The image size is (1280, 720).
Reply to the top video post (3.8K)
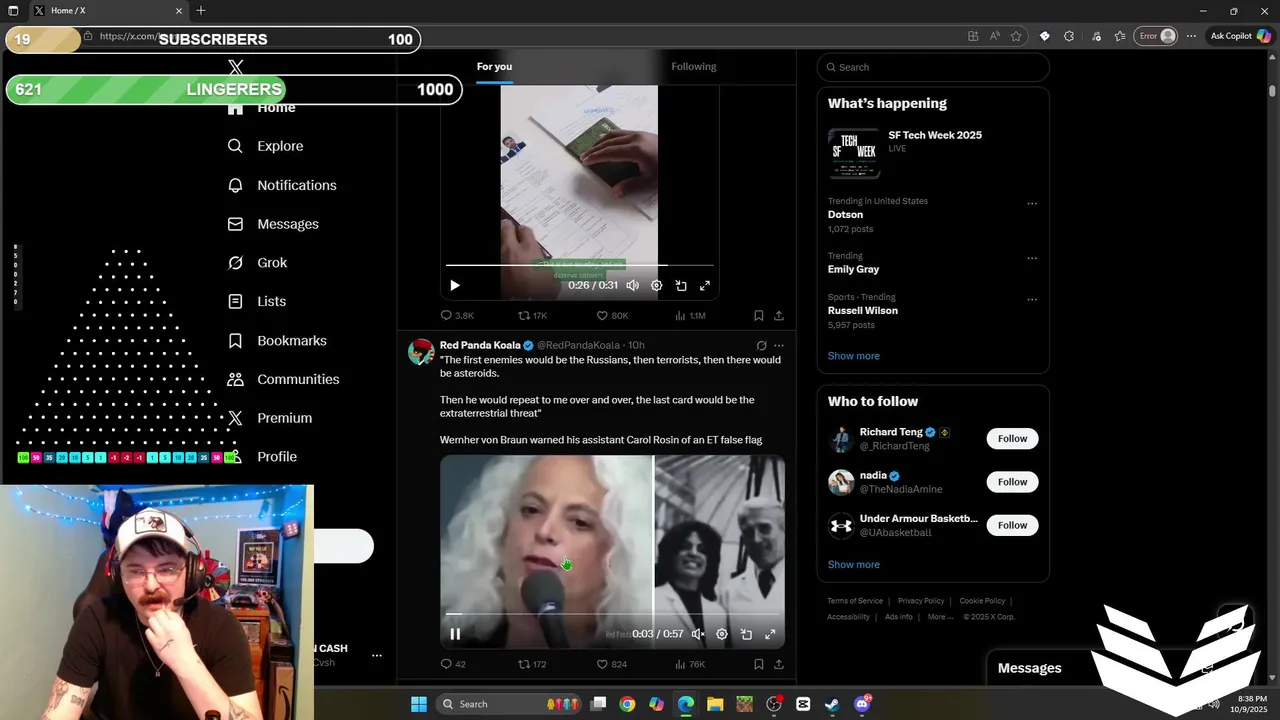coord(457,315)
